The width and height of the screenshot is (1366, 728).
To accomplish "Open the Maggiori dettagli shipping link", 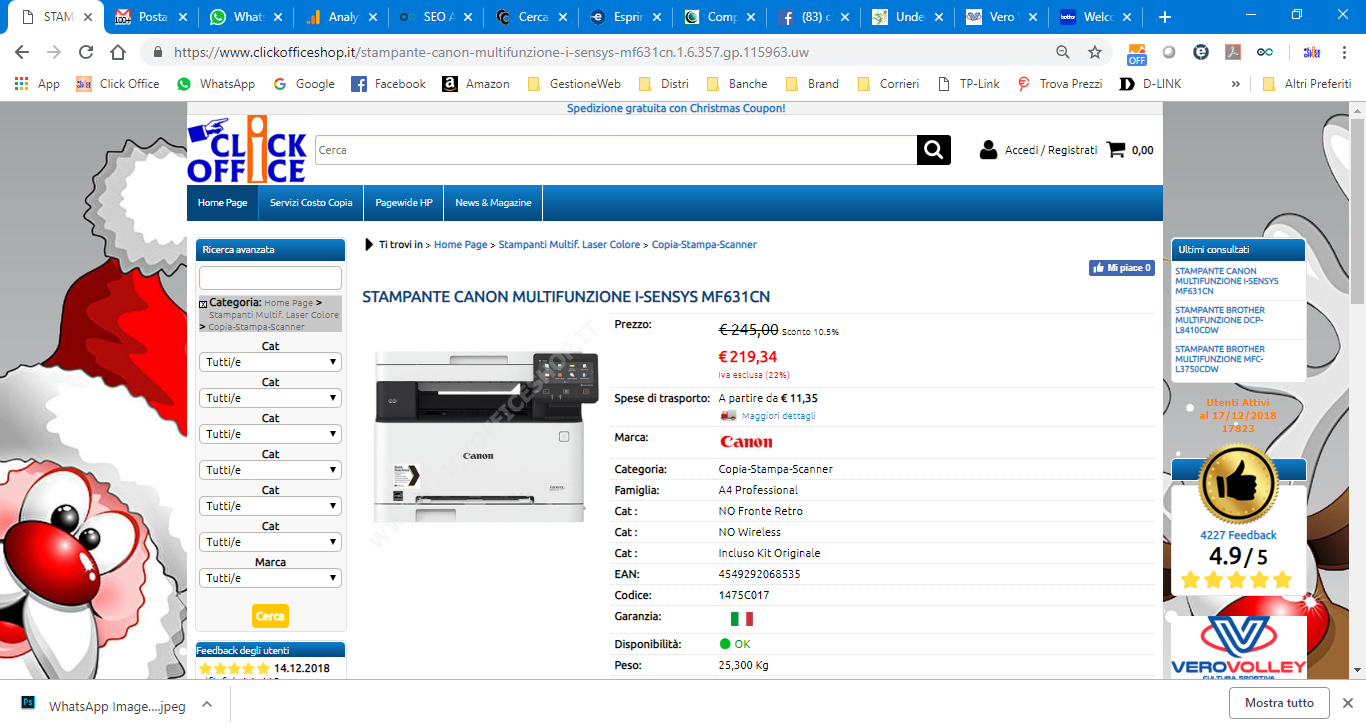I will click(x=778, y=416).
